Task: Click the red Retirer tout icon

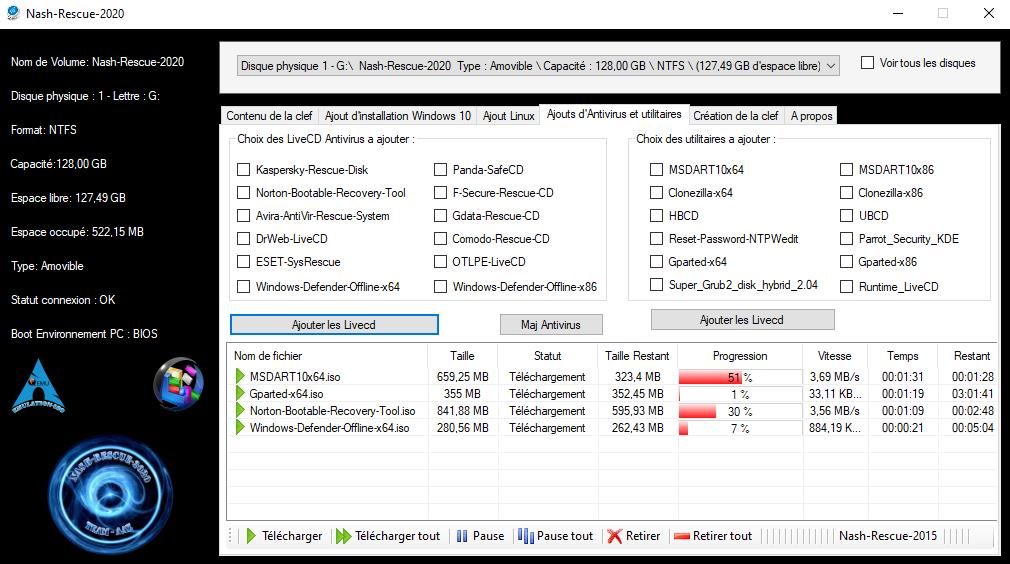Action: coord(681,536)
